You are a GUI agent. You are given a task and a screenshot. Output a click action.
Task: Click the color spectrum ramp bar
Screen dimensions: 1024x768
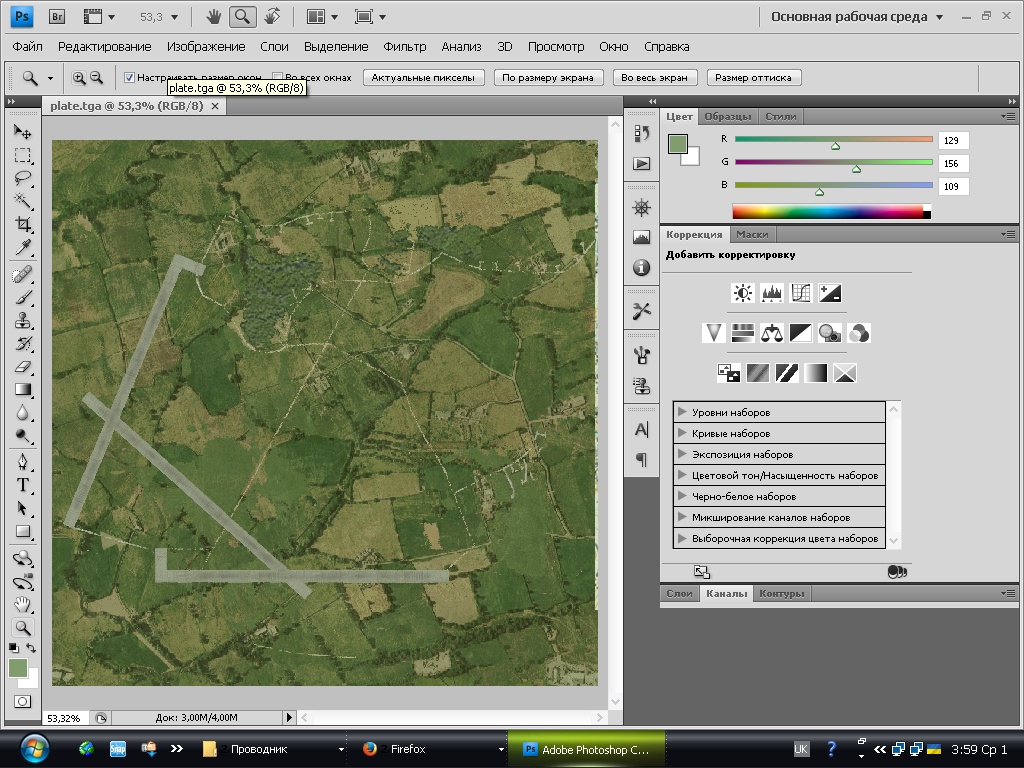click(x=827, y=211)
